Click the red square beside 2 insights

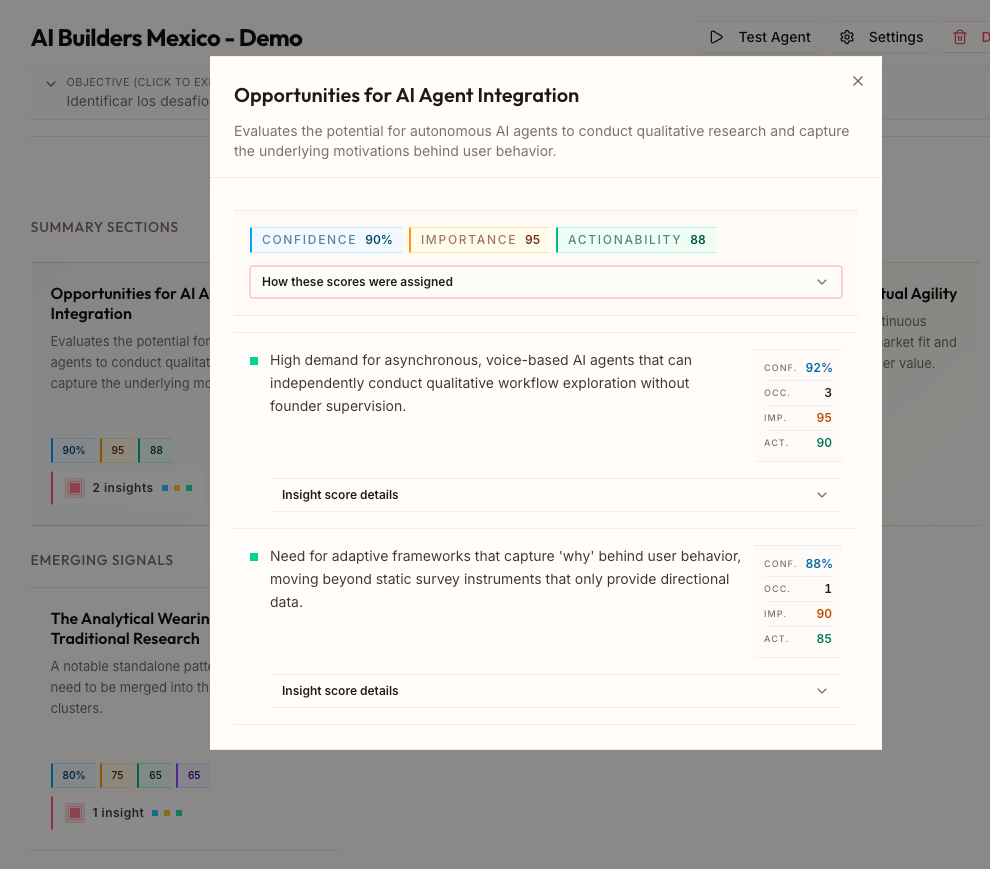pos(75,488)
